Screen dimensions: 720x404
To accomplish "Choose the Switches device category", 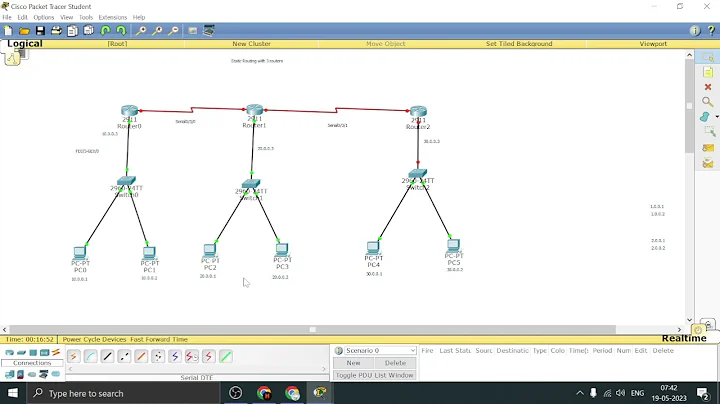I will click(21, 353).
